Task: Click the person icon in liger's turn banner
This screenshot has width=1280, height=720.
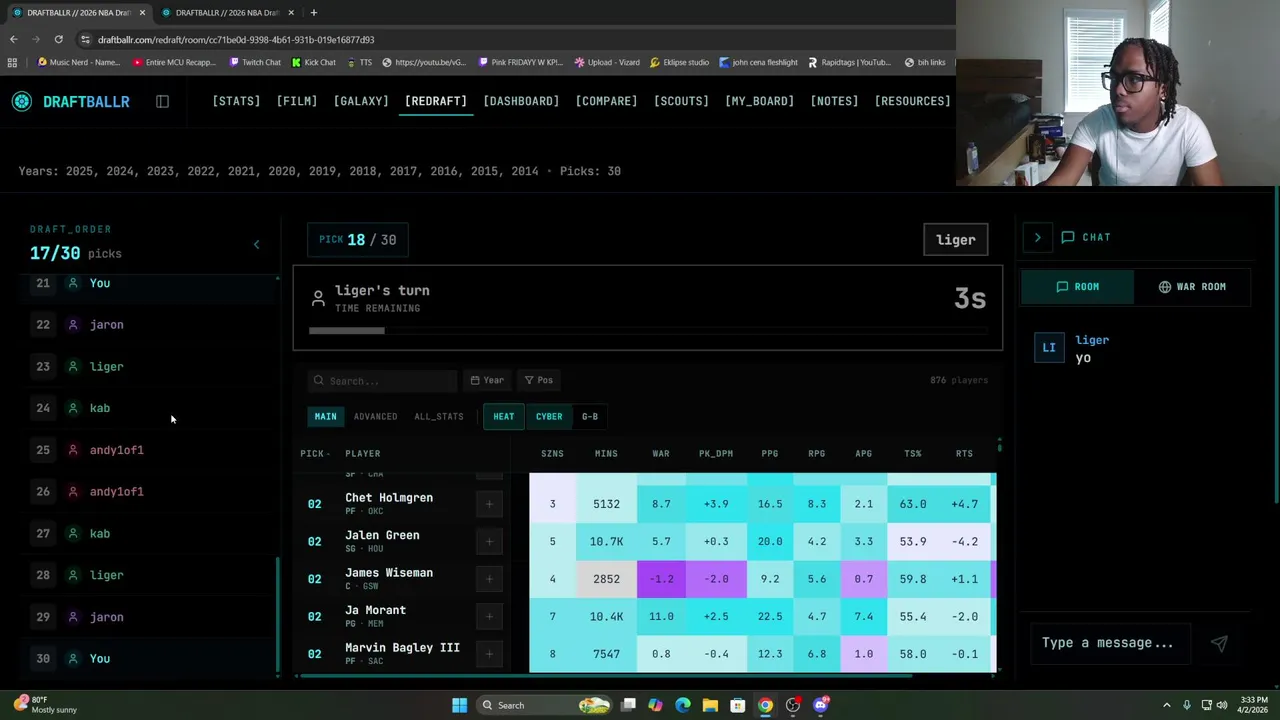Action: 318,298
